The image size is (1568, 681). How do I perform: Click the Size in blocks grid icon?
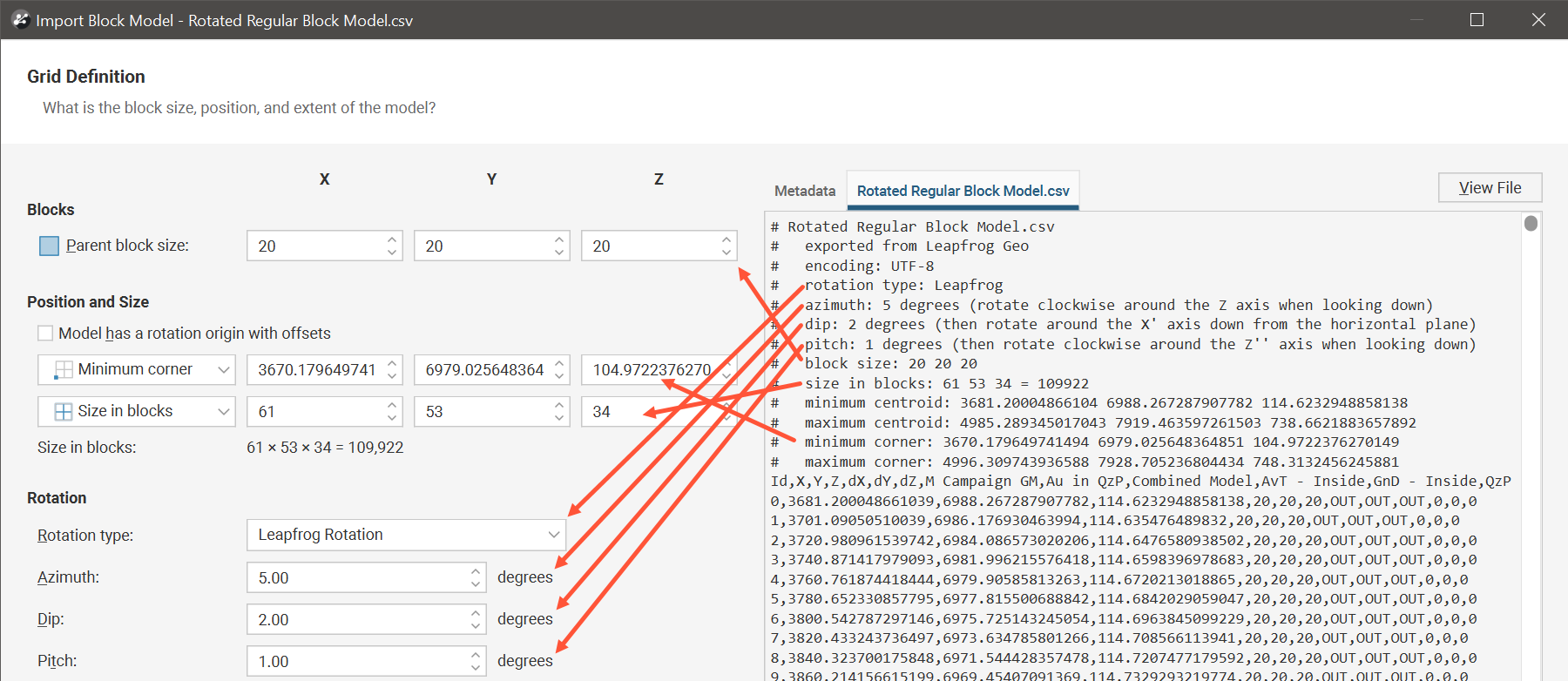point(63,412)
